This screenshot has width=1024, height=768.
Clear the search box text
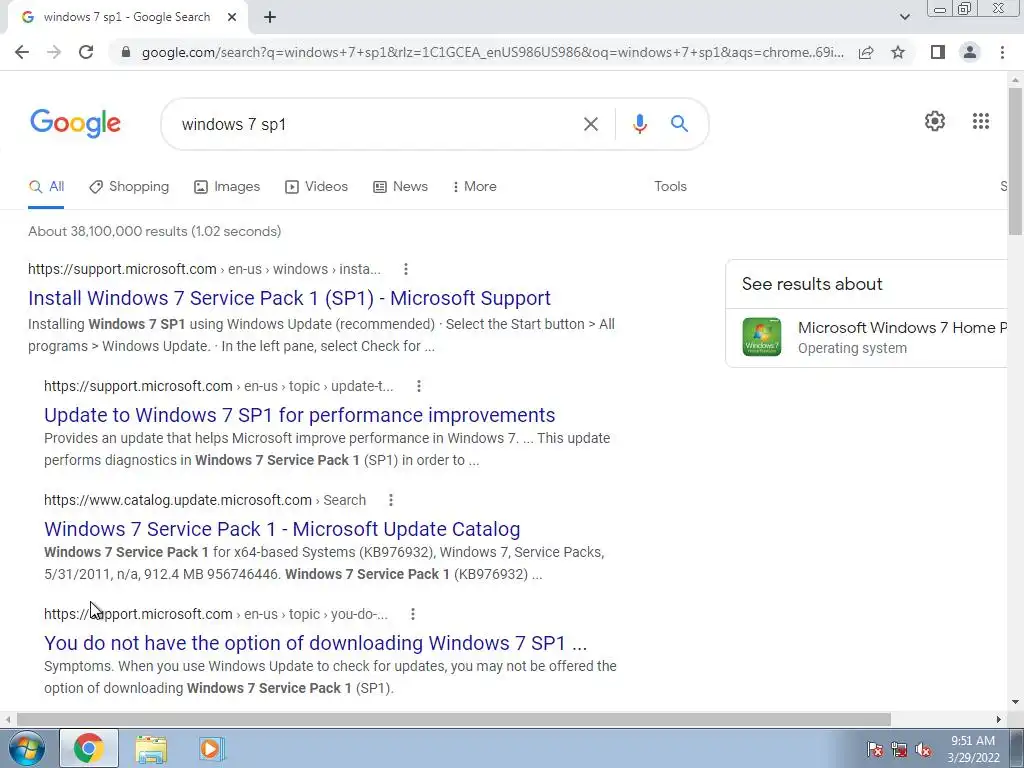(590, 124)
